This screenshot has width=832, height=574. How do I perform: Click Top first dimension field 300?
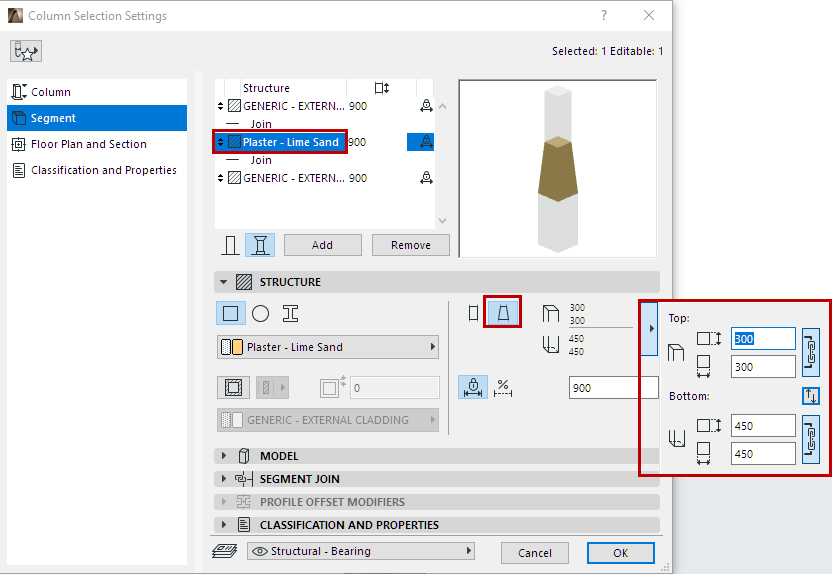tap(763, 338)
